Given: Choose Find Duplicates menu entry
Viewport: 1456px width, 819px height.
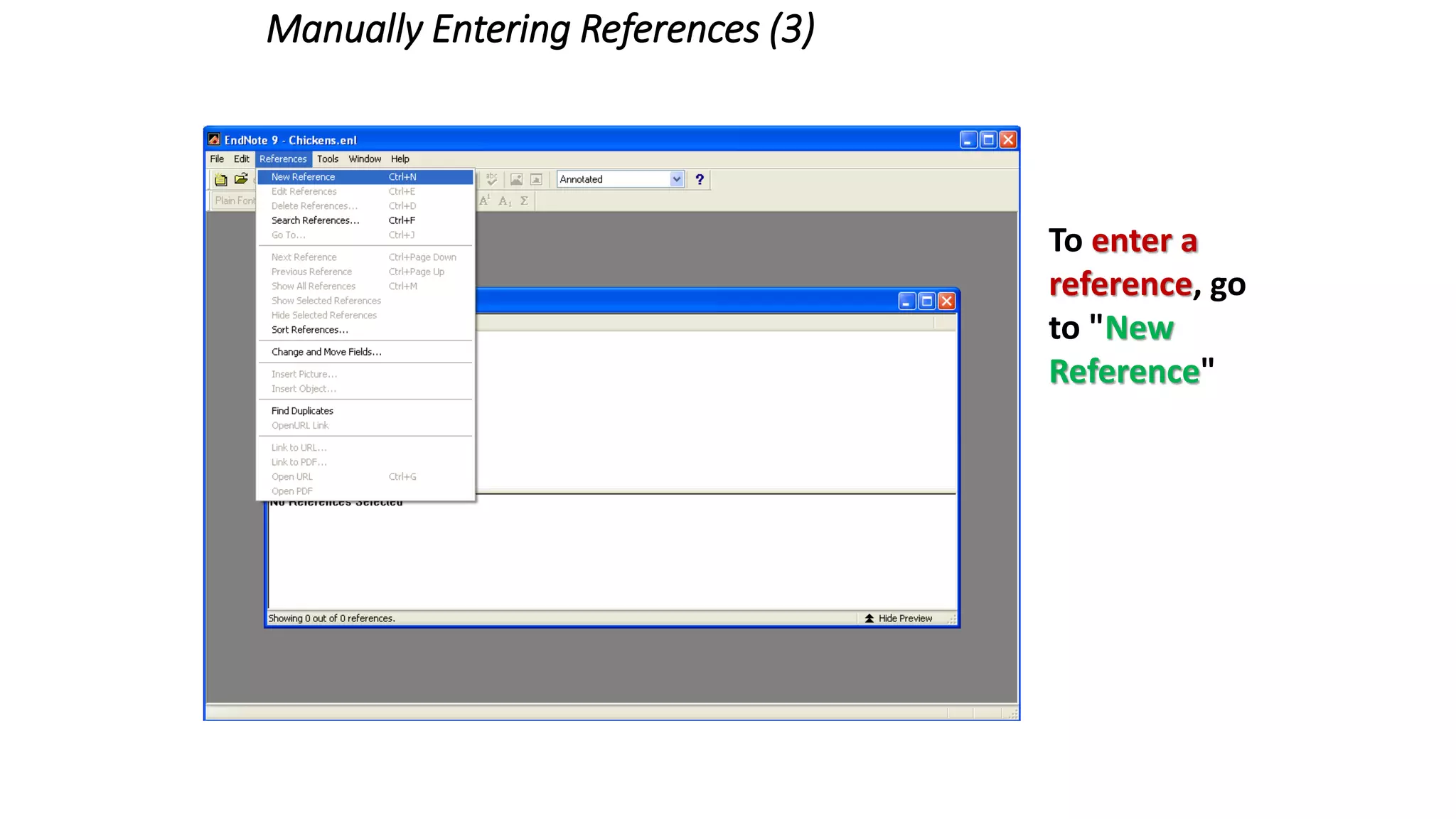Looking at the screenshot, I should point(365,411).
